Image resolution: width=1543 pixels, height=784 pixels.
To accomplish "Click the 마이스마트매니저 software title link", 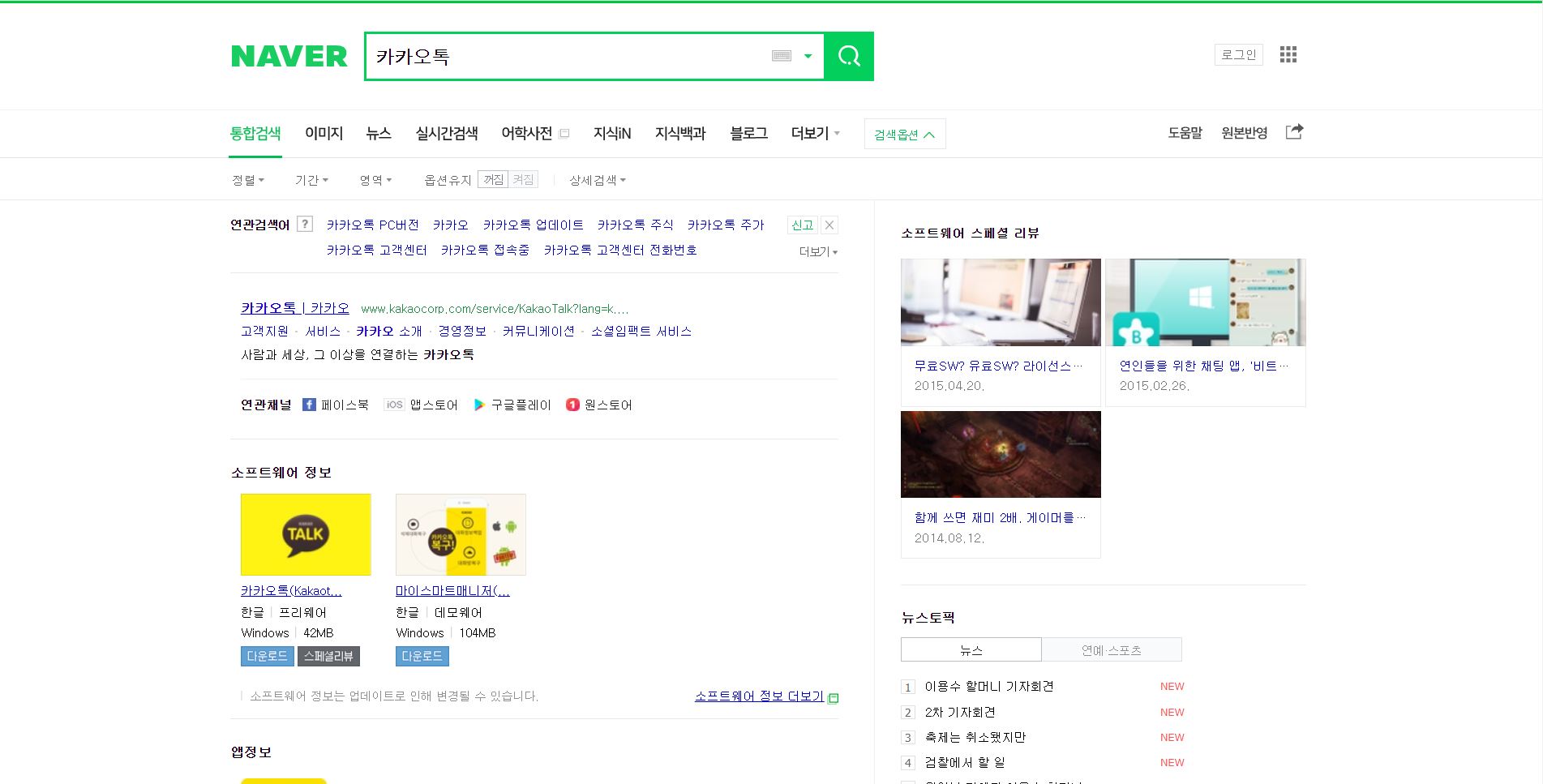I will pyautogui.click(x=452, y=590).
